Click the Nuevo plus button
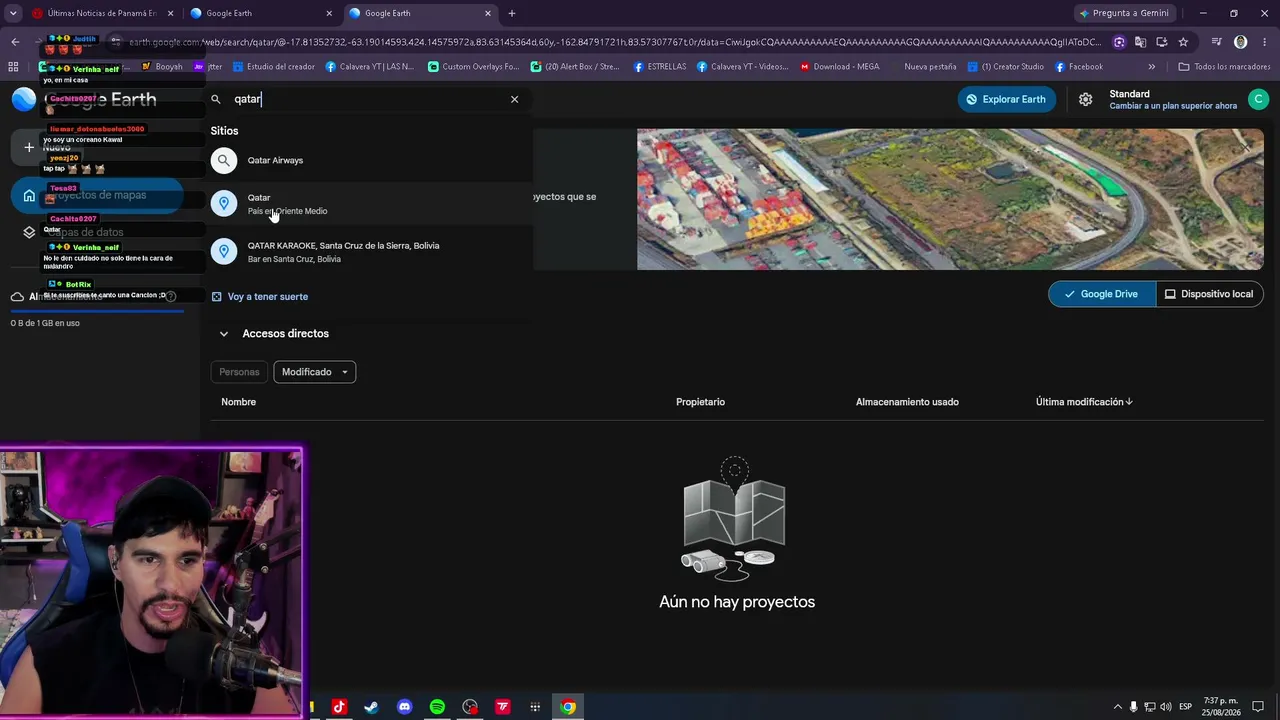The image size is (1280, 720). tap(29, 147)
